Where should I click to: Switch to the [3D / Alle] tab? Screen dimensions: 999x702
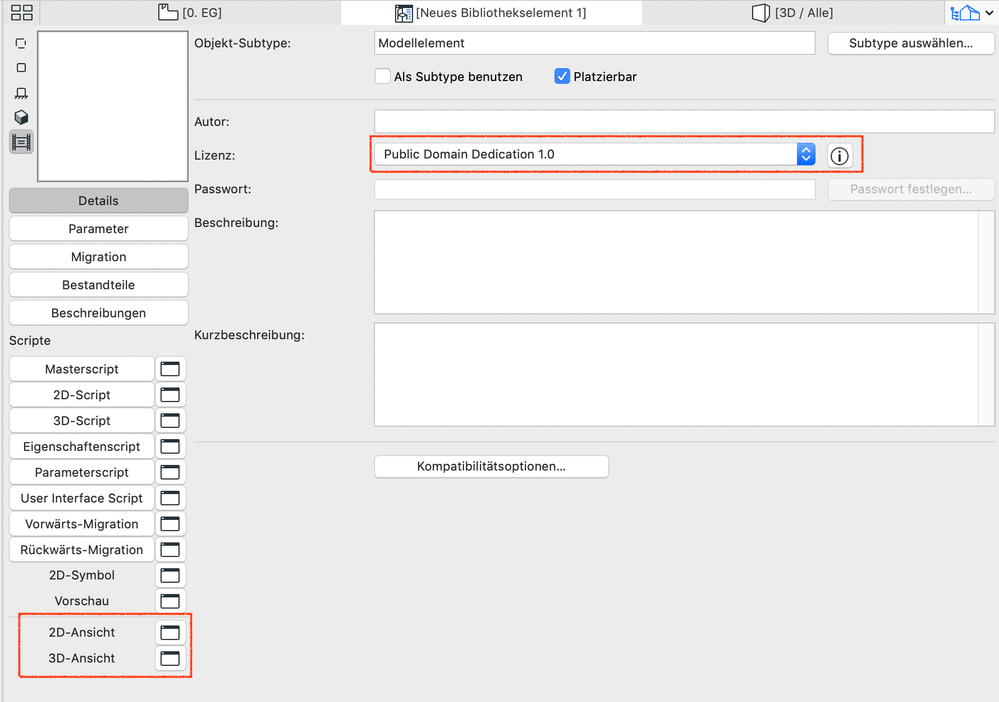click(x=793, y=12)
